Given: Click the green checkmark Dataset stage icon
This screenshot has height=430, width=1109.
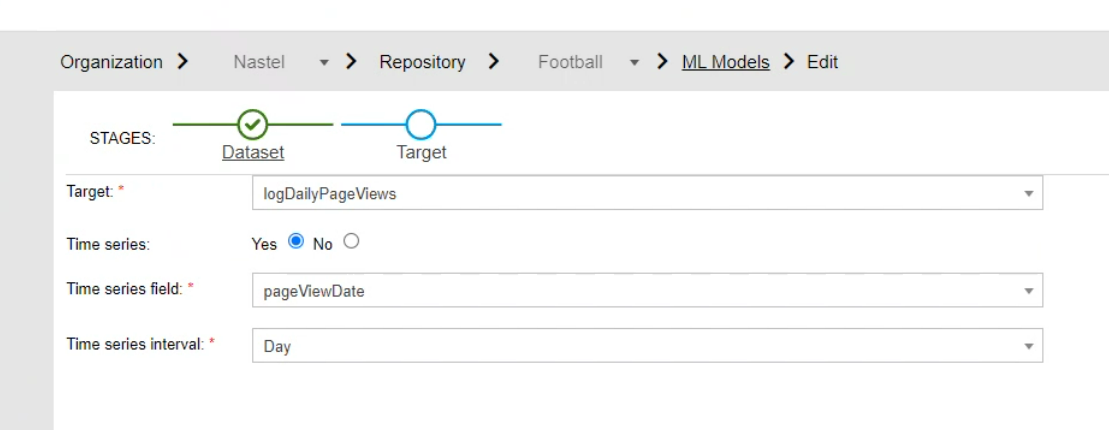Looking at the screenshot, I should click(252, 124).
